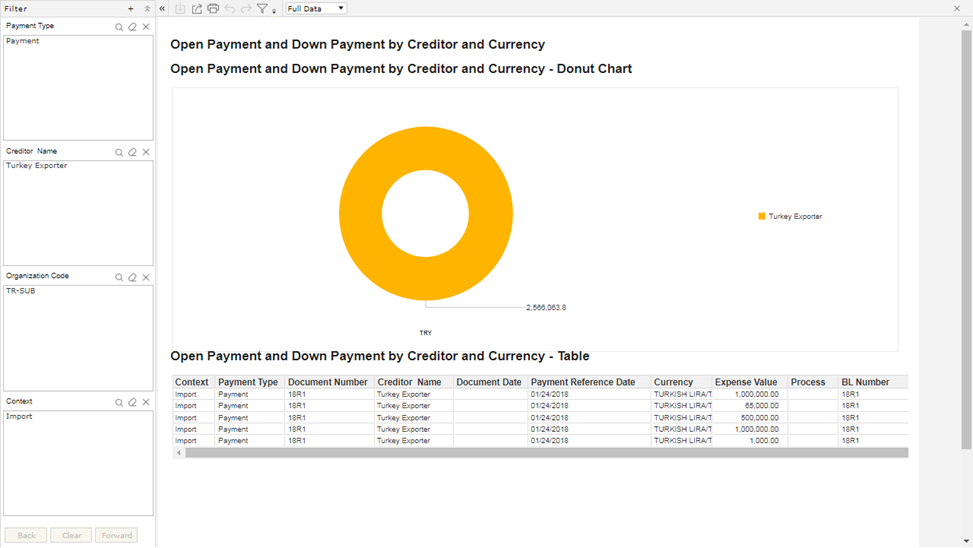The height and width of the screenshot is (548, 973).
Task: Select TR-SUB in Organization Code list
Action: coord(20,291)
